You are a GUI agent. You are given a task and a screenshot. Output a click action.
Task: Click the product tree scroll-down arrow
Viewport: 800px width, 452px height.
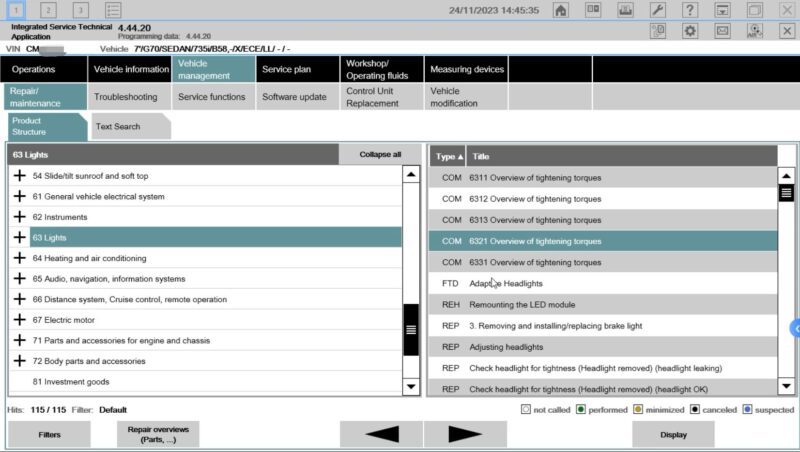[x=411, y=387]
